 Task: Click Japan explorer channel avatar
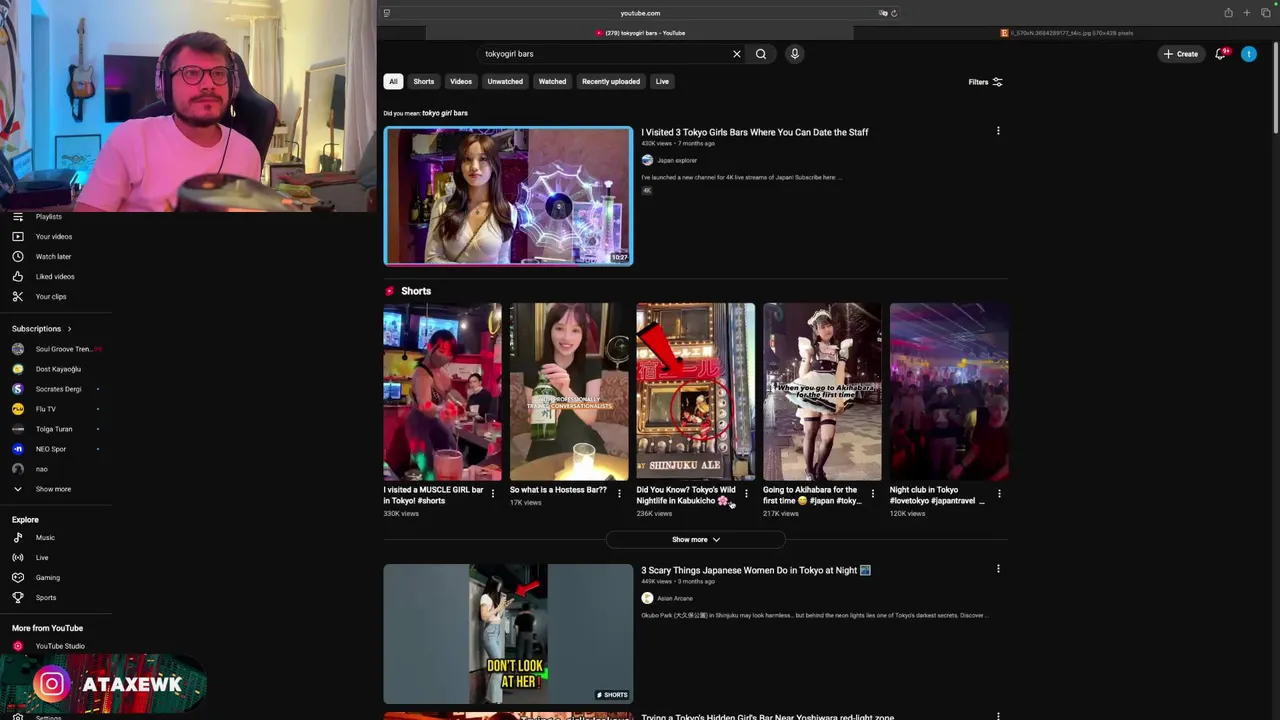pos(647,160)
